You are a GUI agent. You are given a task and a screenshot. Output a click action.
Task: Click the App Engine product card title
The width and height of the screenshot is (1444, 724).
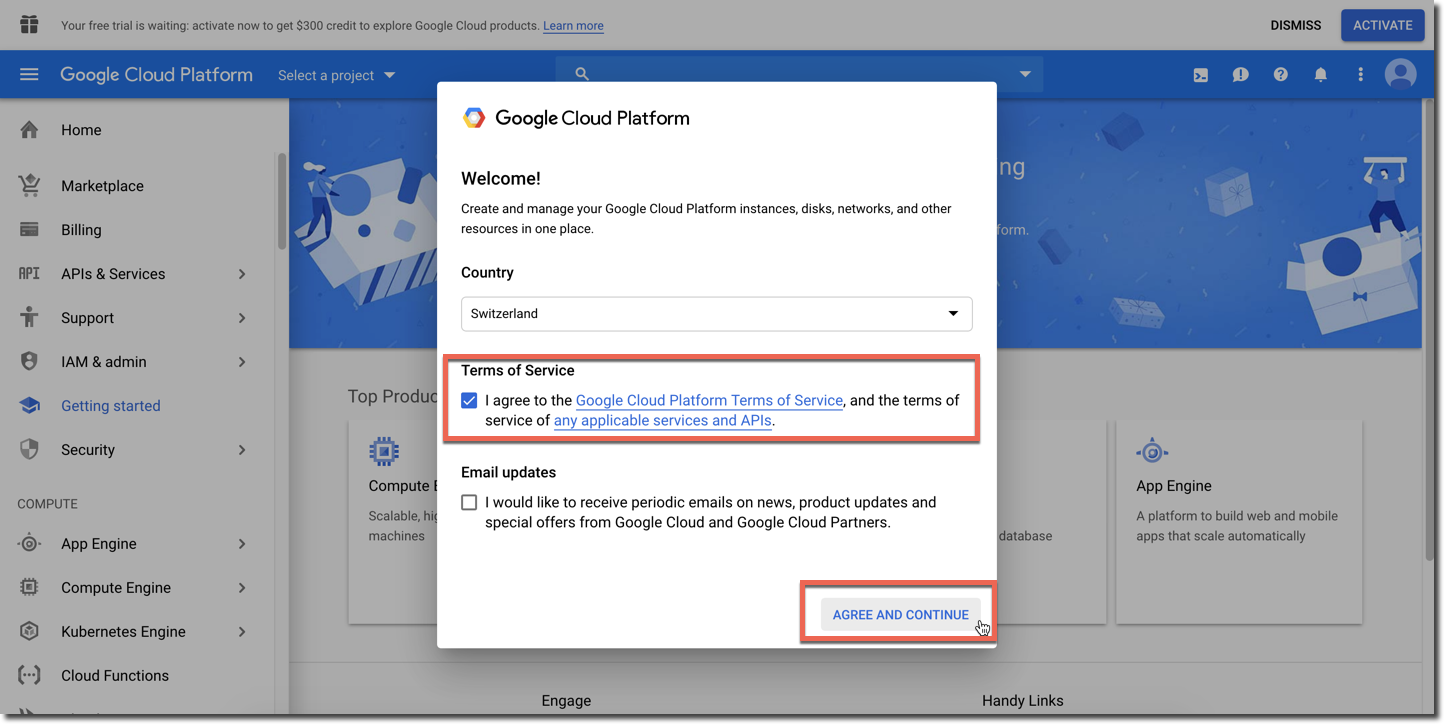[1174, 486]
